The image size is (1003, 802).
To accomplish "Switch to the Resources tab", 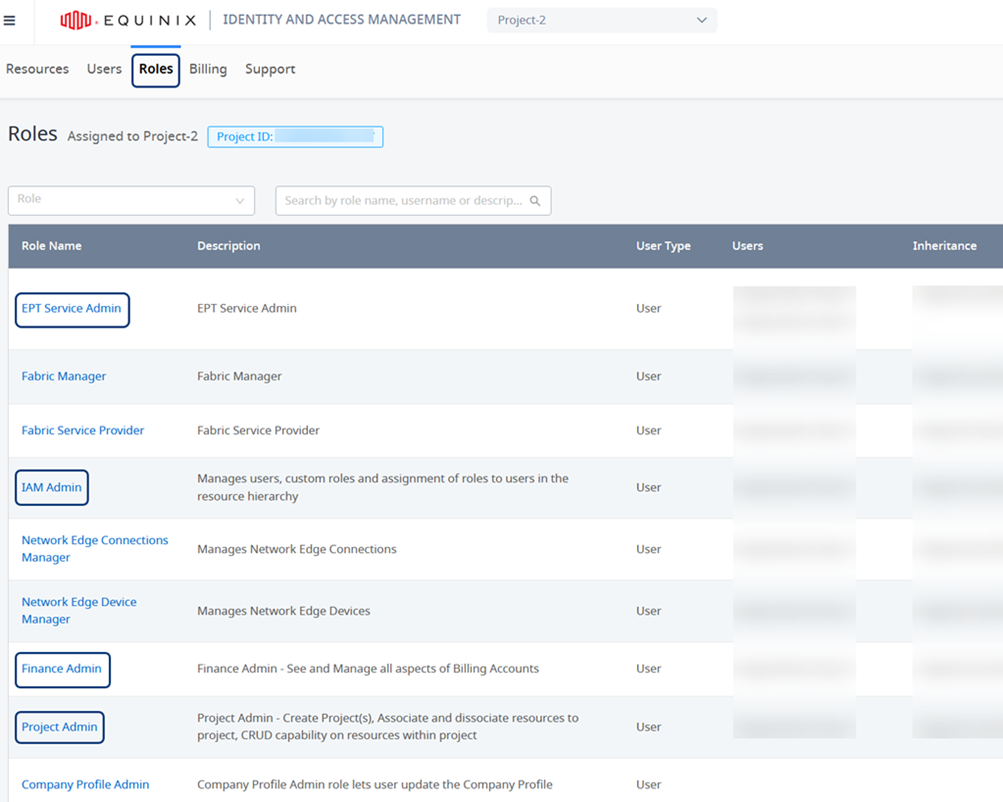I will click(x=37, y=69).
